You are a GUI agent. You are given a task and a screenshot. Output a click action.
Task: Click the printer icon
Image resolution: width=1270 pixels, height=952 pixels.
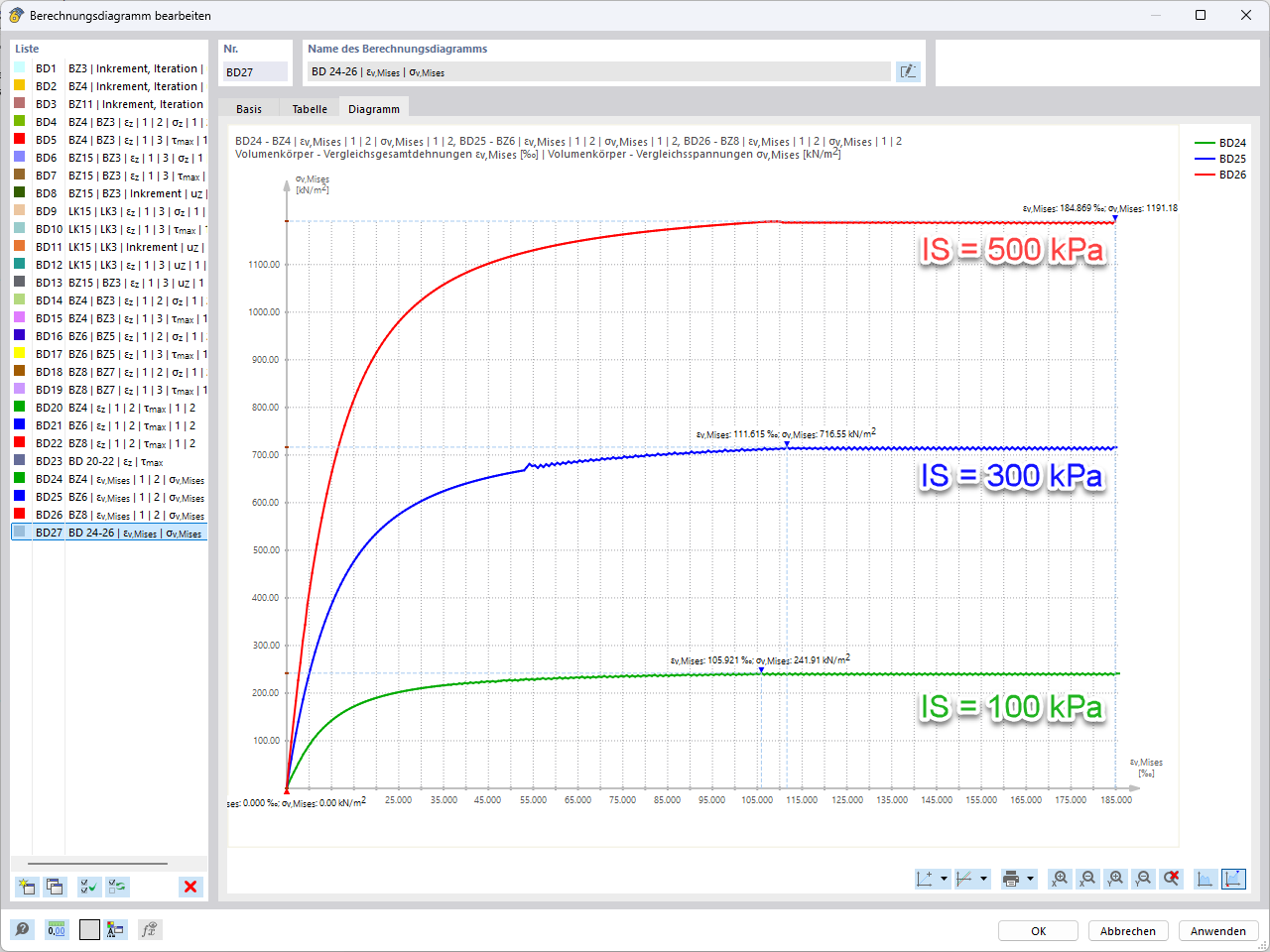[1011, 879]
